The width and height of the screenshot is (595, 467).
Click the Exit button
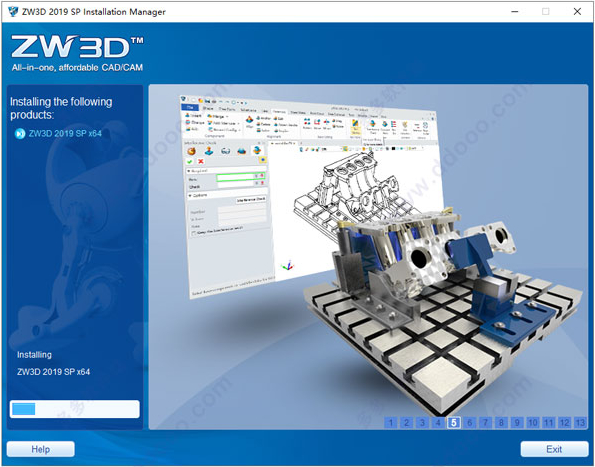click(x=554, y=449)
